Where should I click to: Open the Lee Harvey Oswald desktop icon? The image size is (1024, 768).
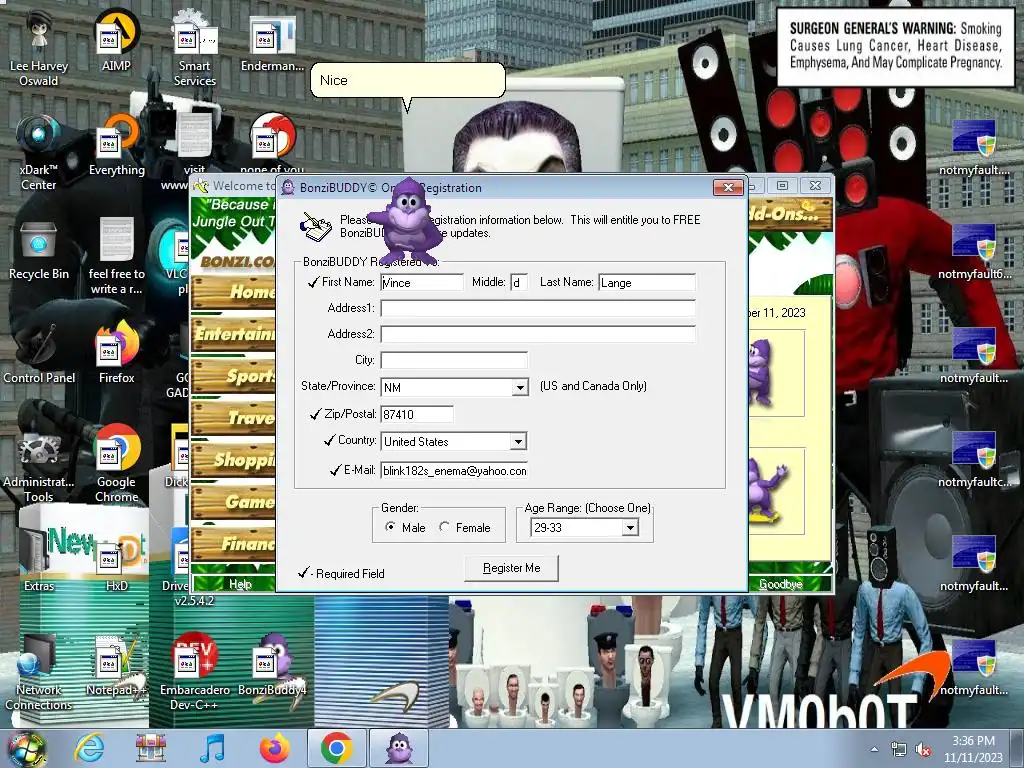coord(39,49)
